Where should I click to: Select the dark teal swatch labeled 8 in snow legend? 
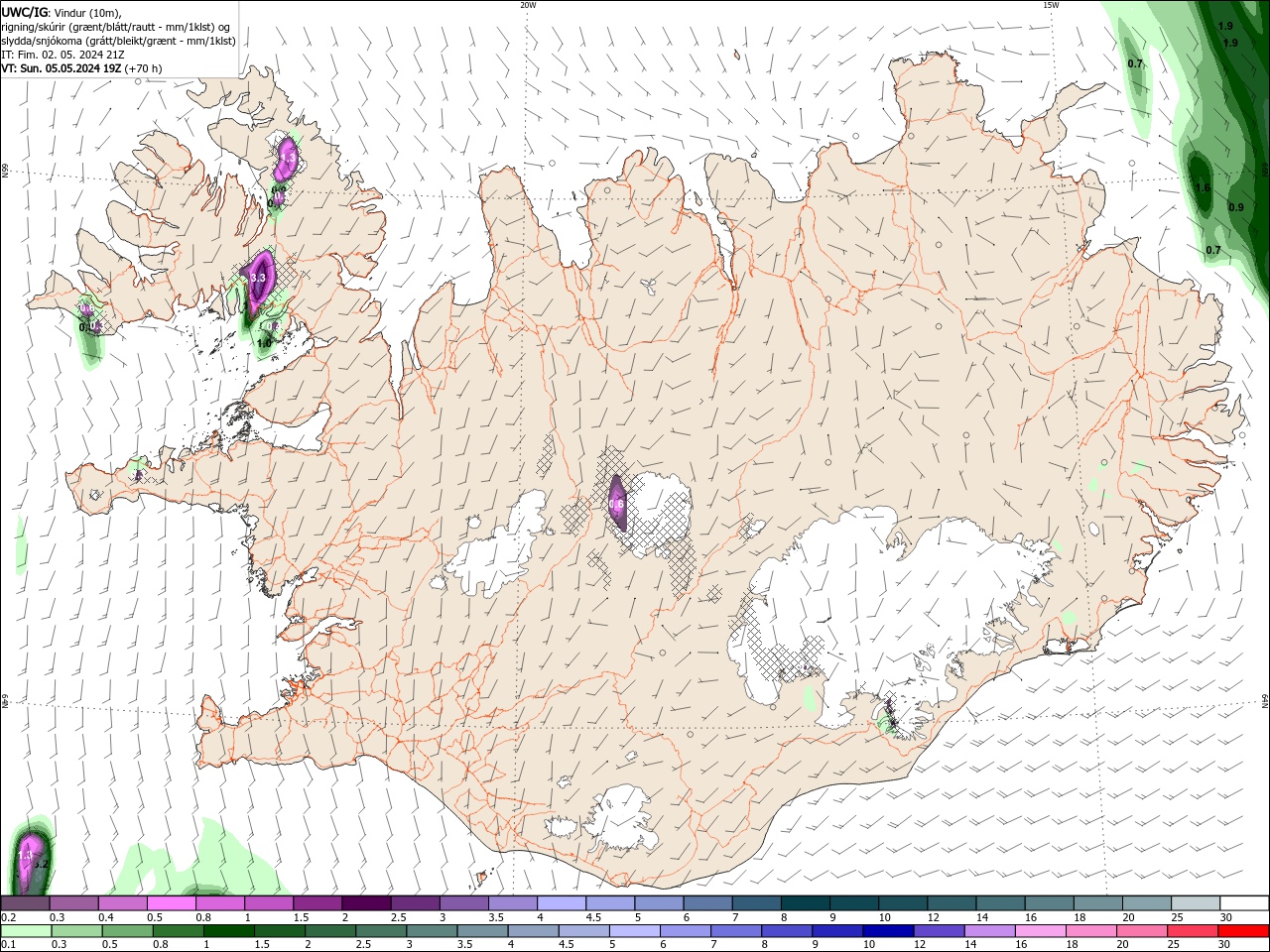pos(806,903)
